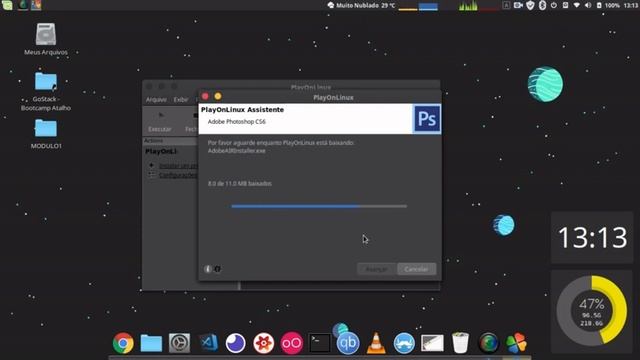The height and width of the screenshot is (360, 640).
Task: Click the battery 100% indicator
Action: [608, 5]
